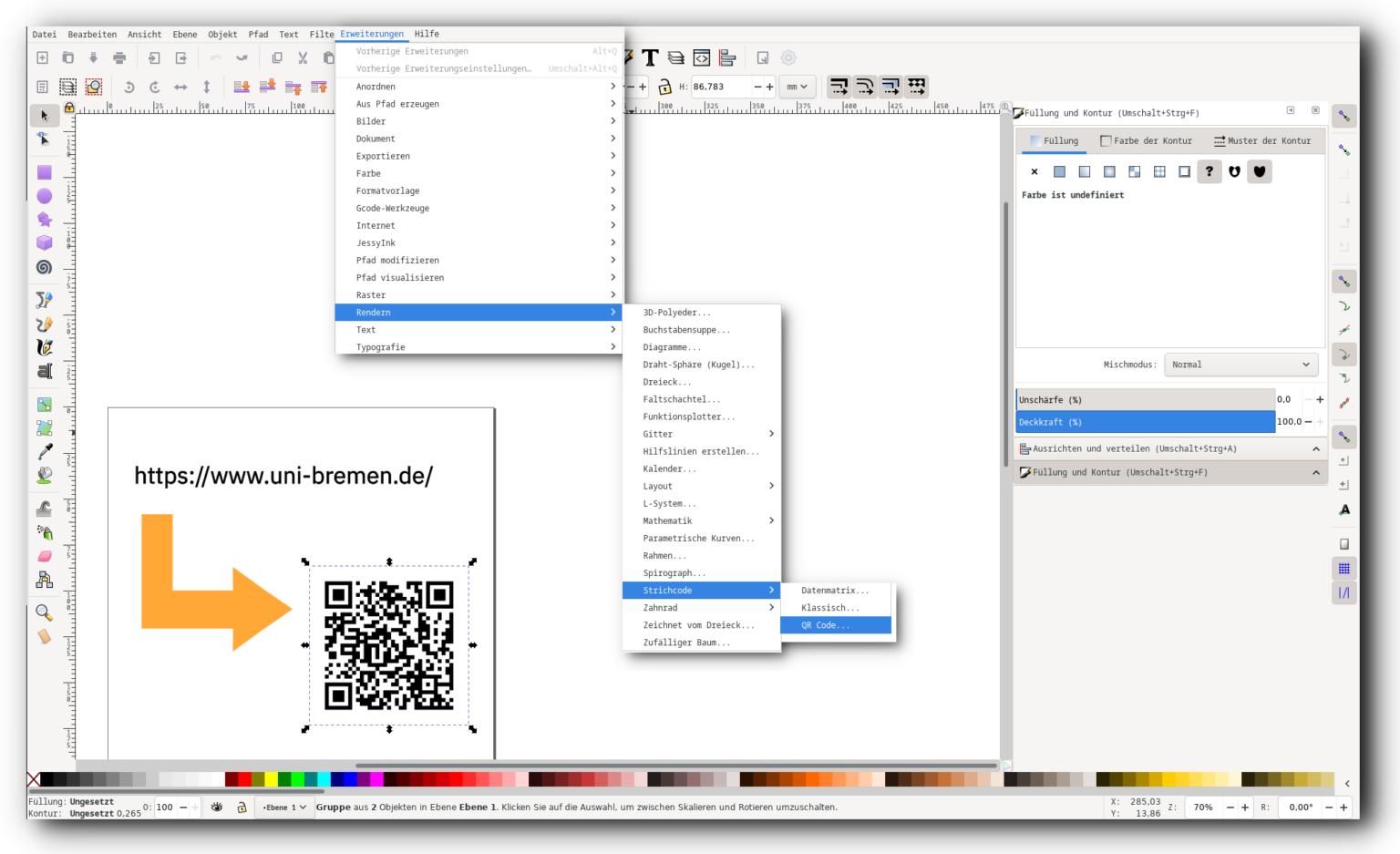Select the node editing tool
The image size is (1400, 854).
[44, 139]
